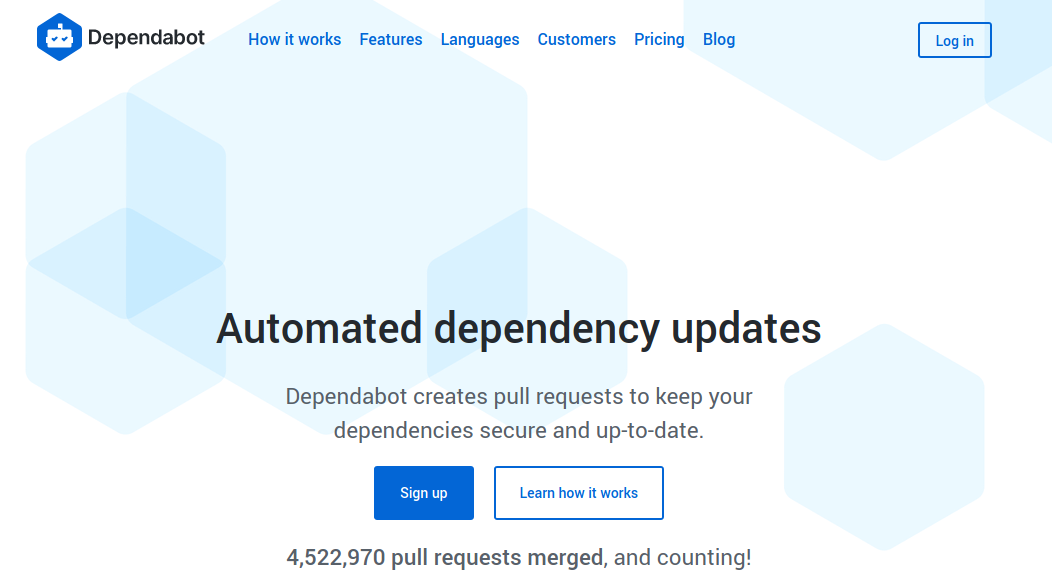
Task: Open the How it works nav link
Action: click(295, 40)
